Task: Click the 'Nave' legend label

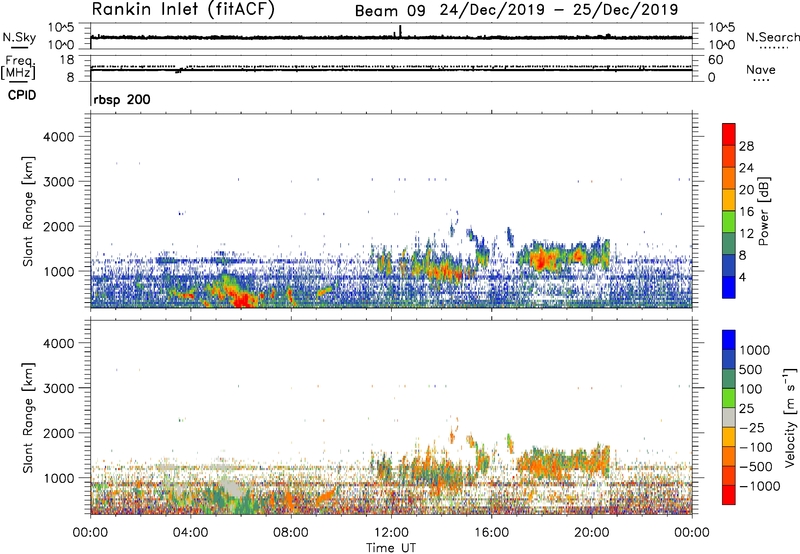Action: pos(761,70)
